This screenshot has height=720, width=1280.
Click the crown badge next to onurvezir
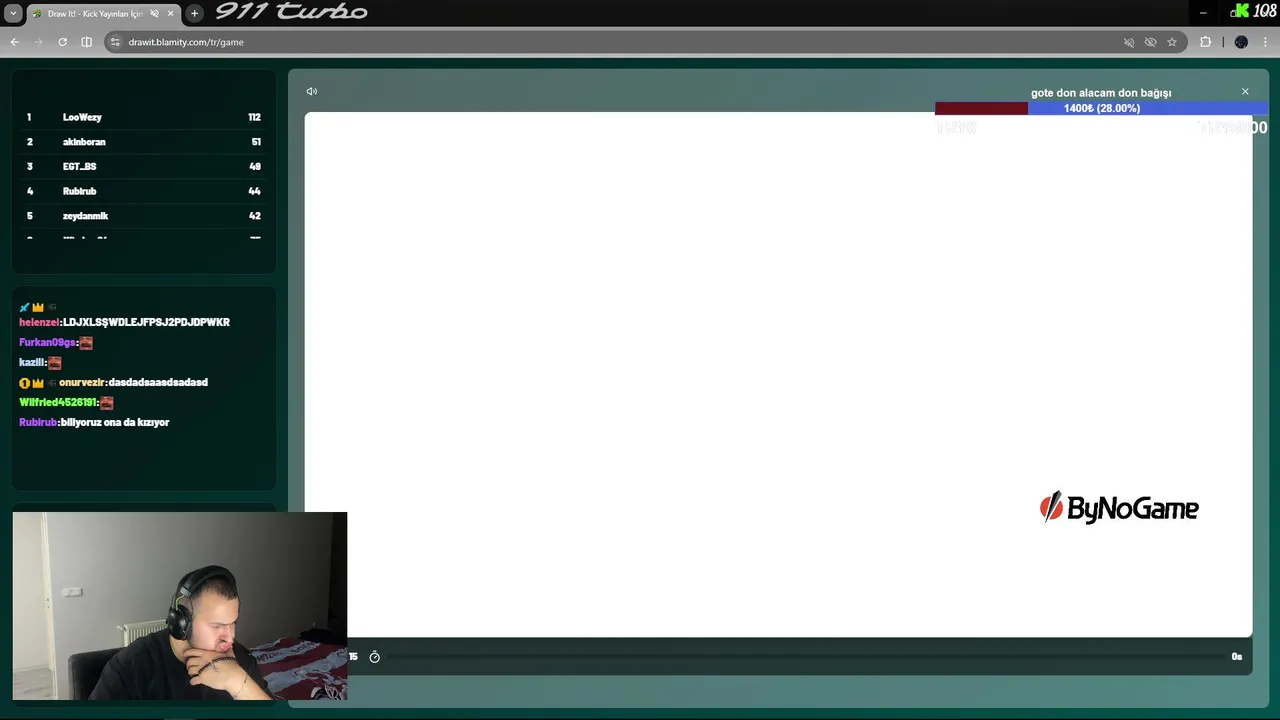coord(38,383)
